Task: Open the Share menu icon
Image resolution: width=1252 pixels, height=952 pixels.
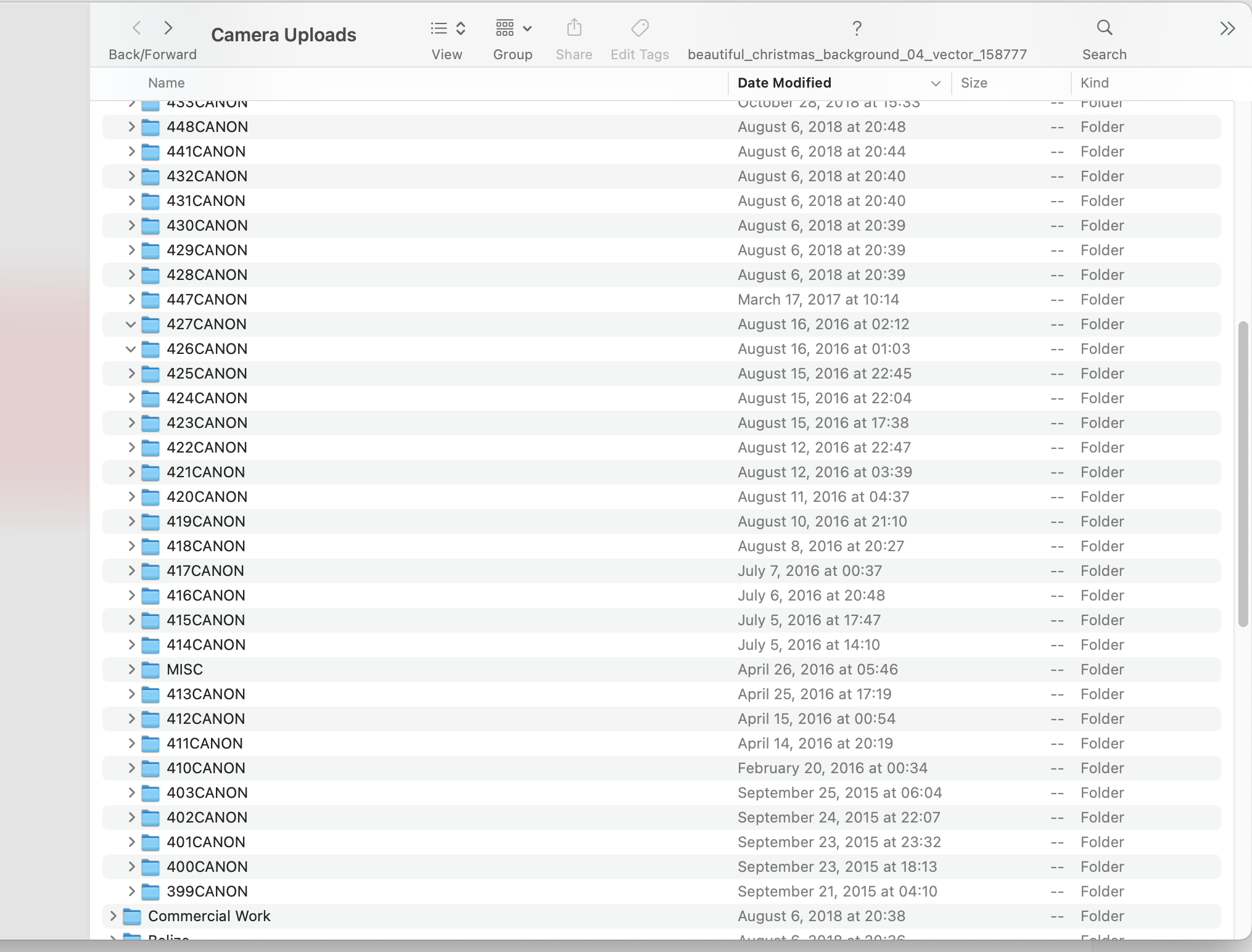Action: (573, 28)
